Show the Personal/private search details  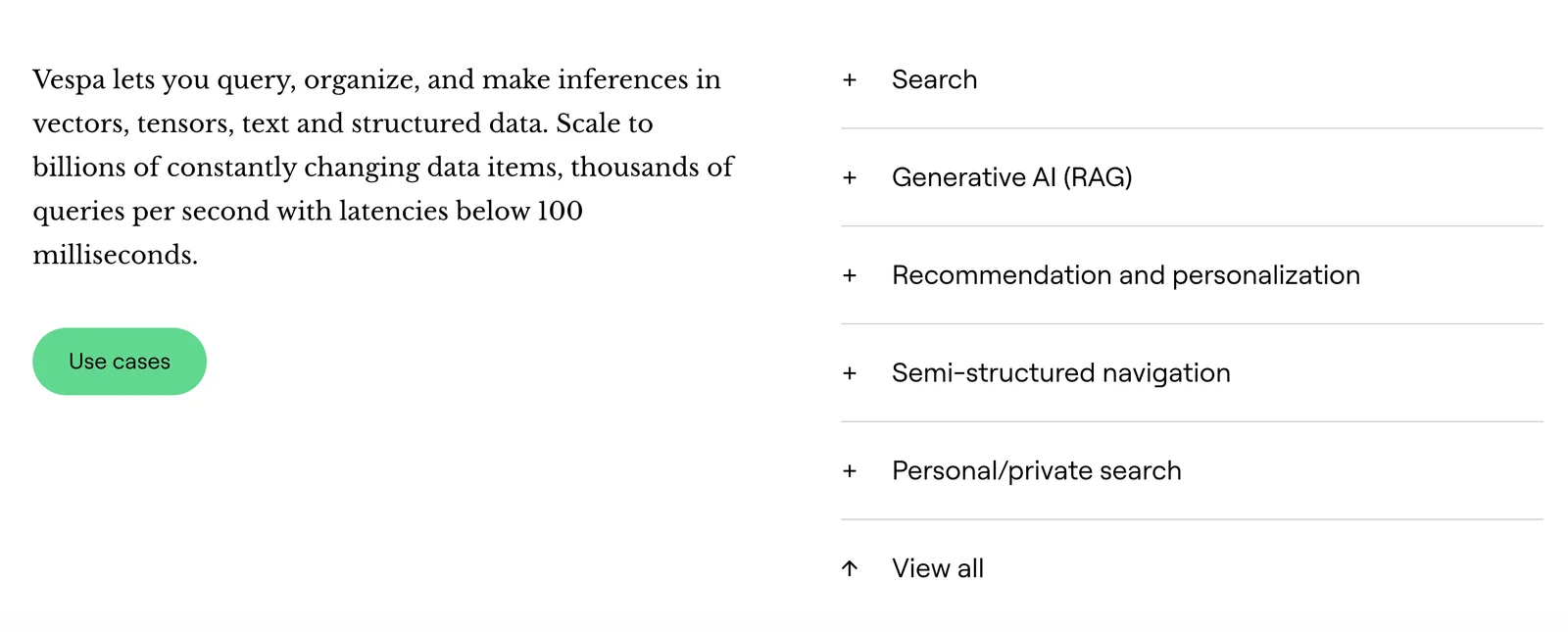click(x=1036, y=471)
